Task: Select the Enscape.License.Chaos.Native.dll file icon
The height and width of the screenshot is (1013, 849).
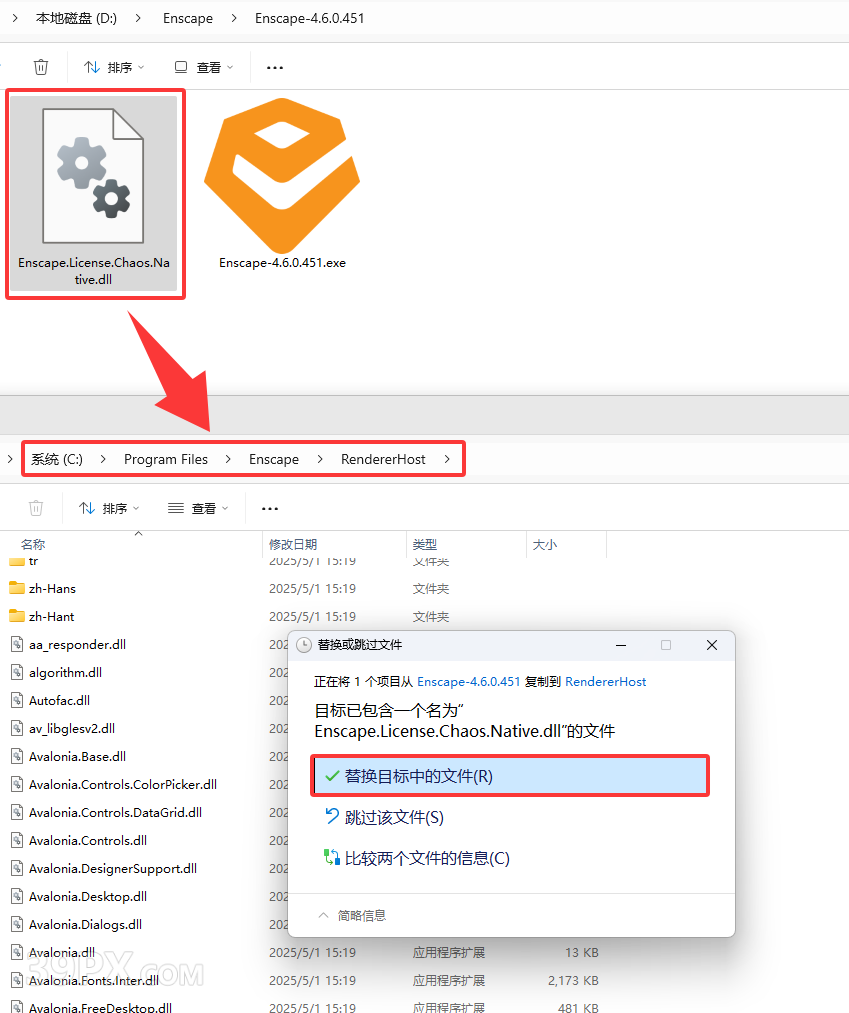Action: click(94, 176)
